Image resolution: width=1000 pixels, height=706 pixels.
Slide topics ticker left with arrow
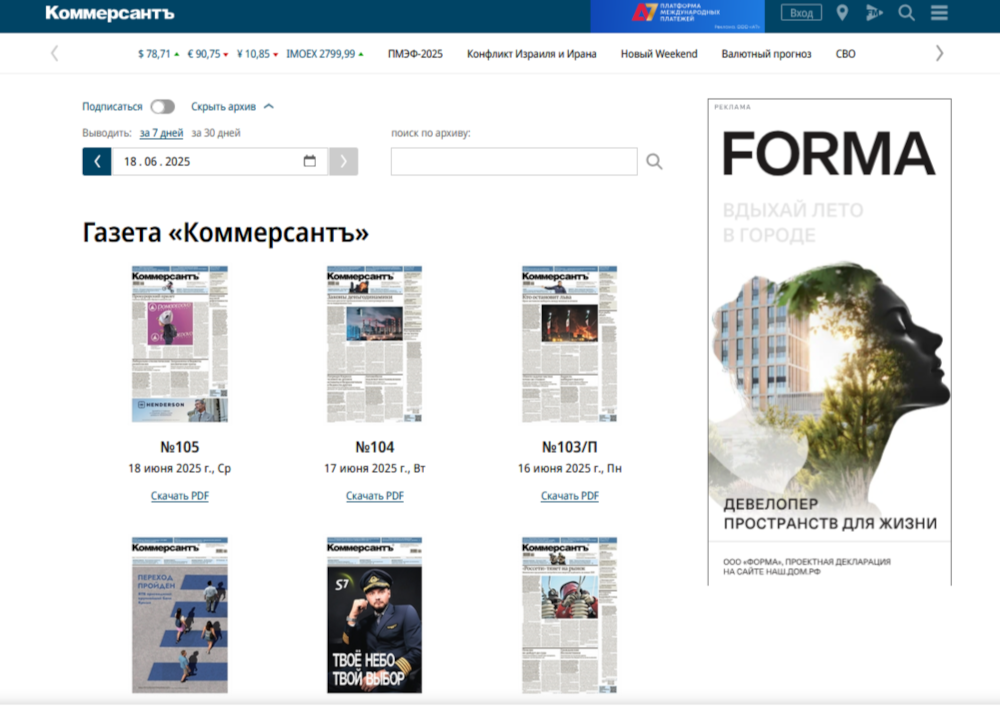pyautogui.click(x=55, y=54)
